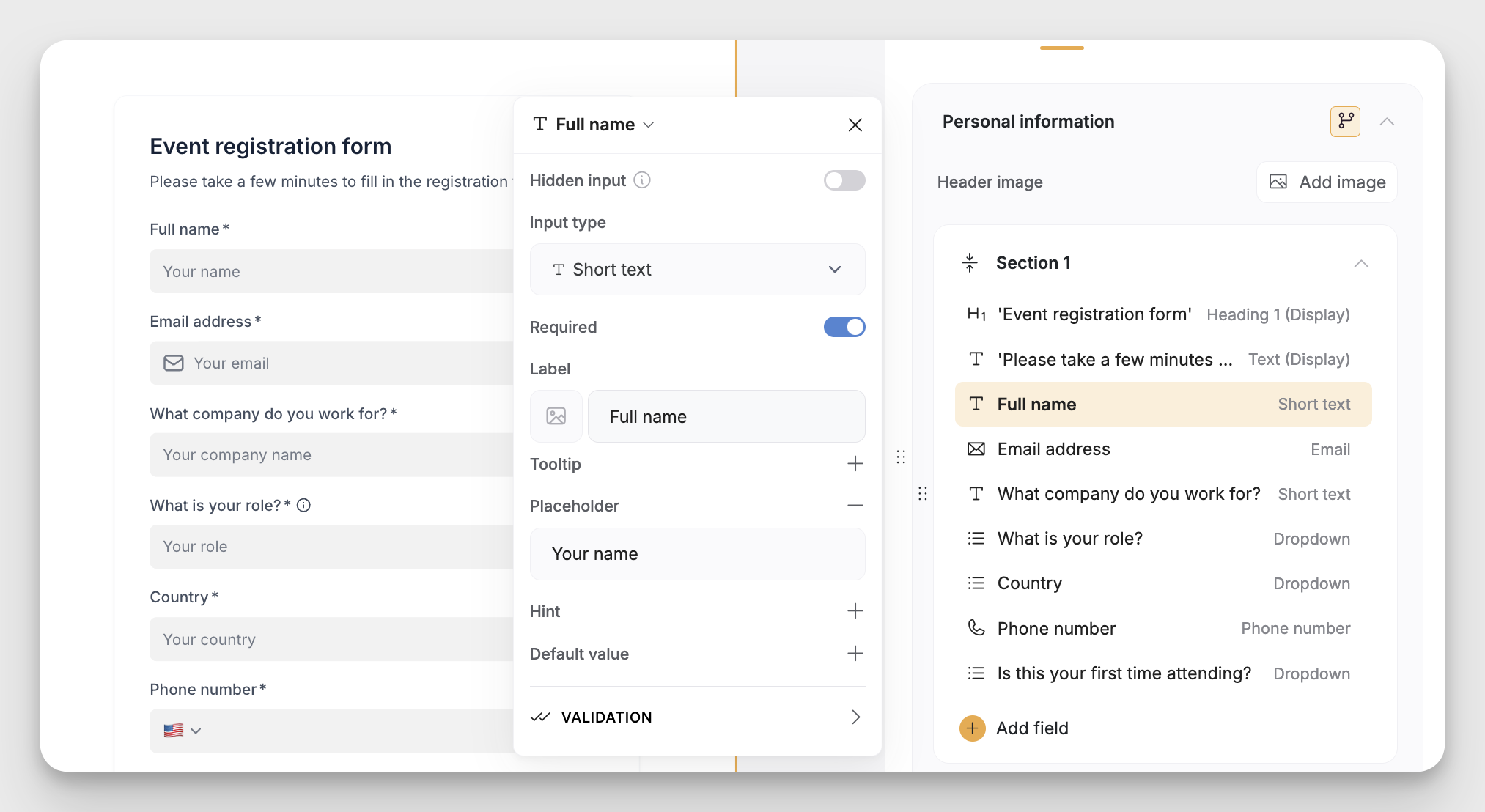Screen dimensions: 1485x812
Task: Toggle the Required switch off
Action: coord(844,327)
